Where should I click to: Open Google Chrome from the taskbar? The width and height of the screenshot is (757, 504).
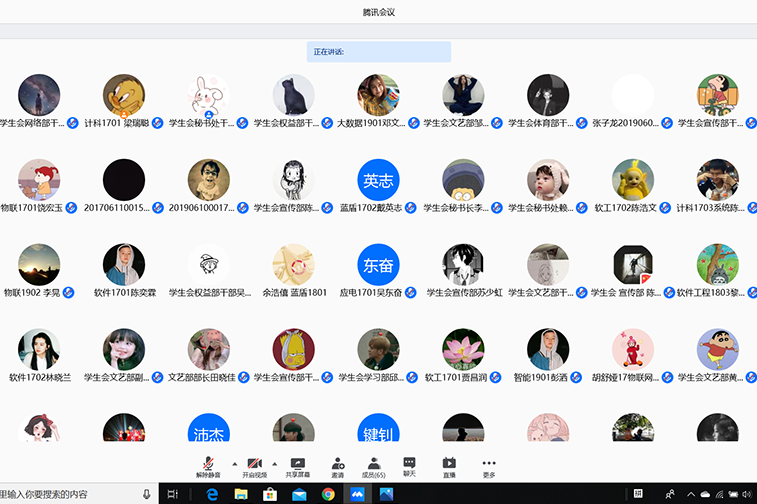pos(328,494)
